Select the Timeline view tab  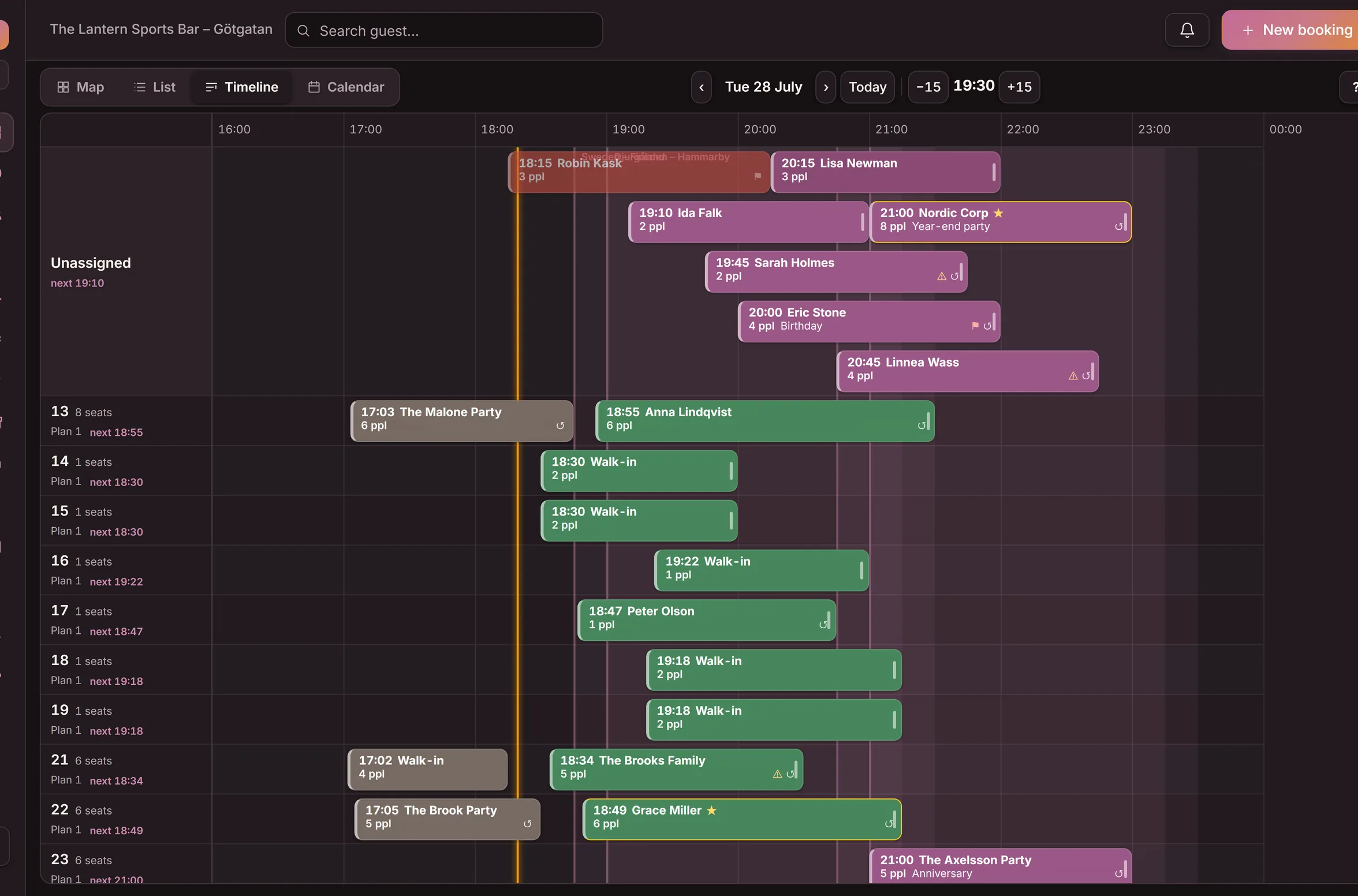point(241,87)
